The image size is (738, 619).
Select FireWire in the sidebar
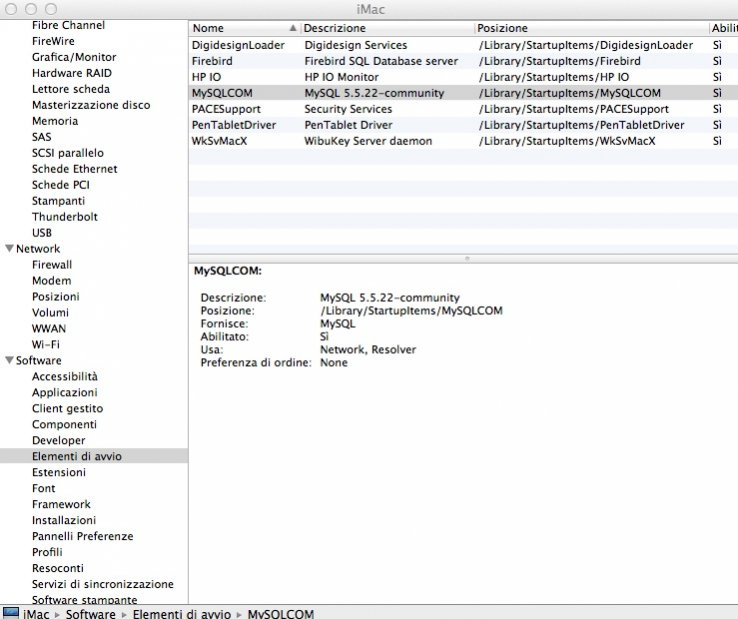[x=53, y=41]
